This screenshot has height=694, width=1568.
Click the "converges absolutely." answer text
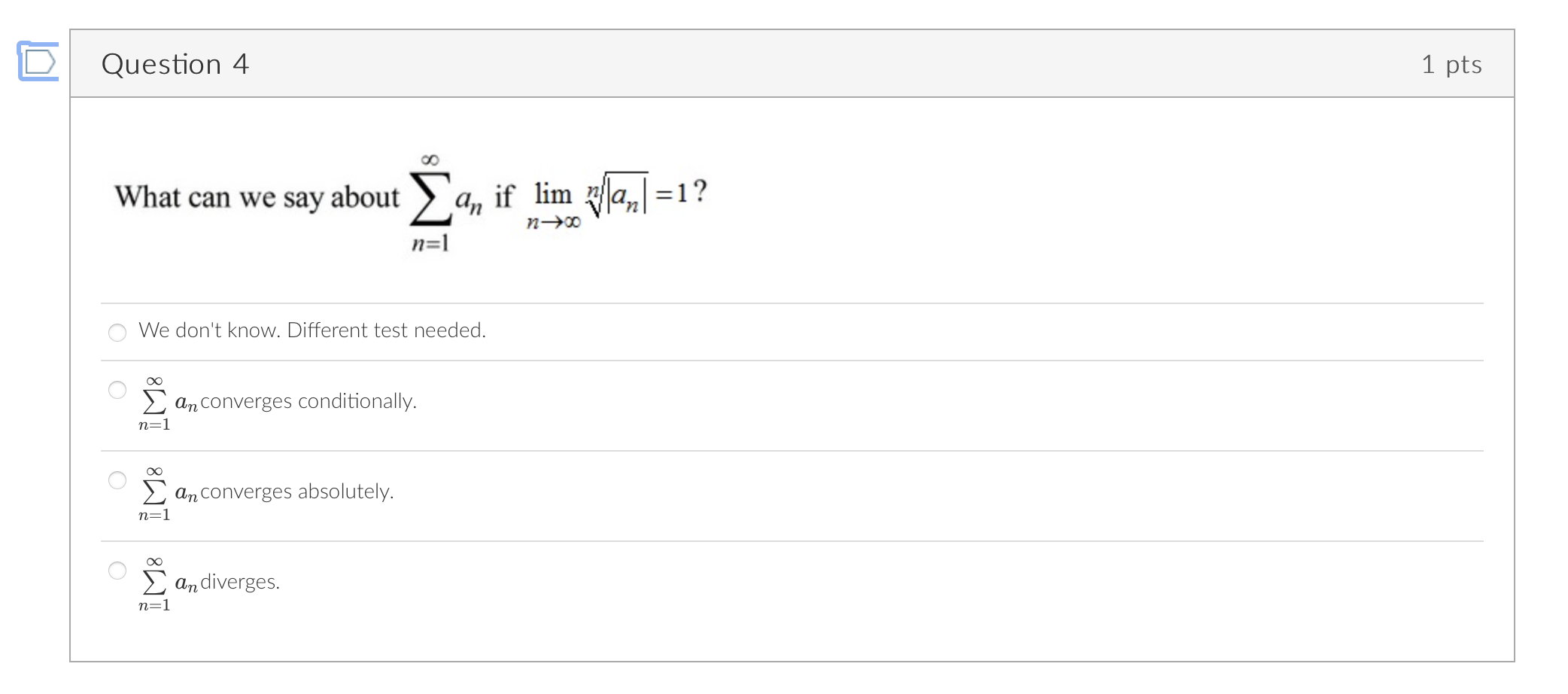(x=297, y=492)
